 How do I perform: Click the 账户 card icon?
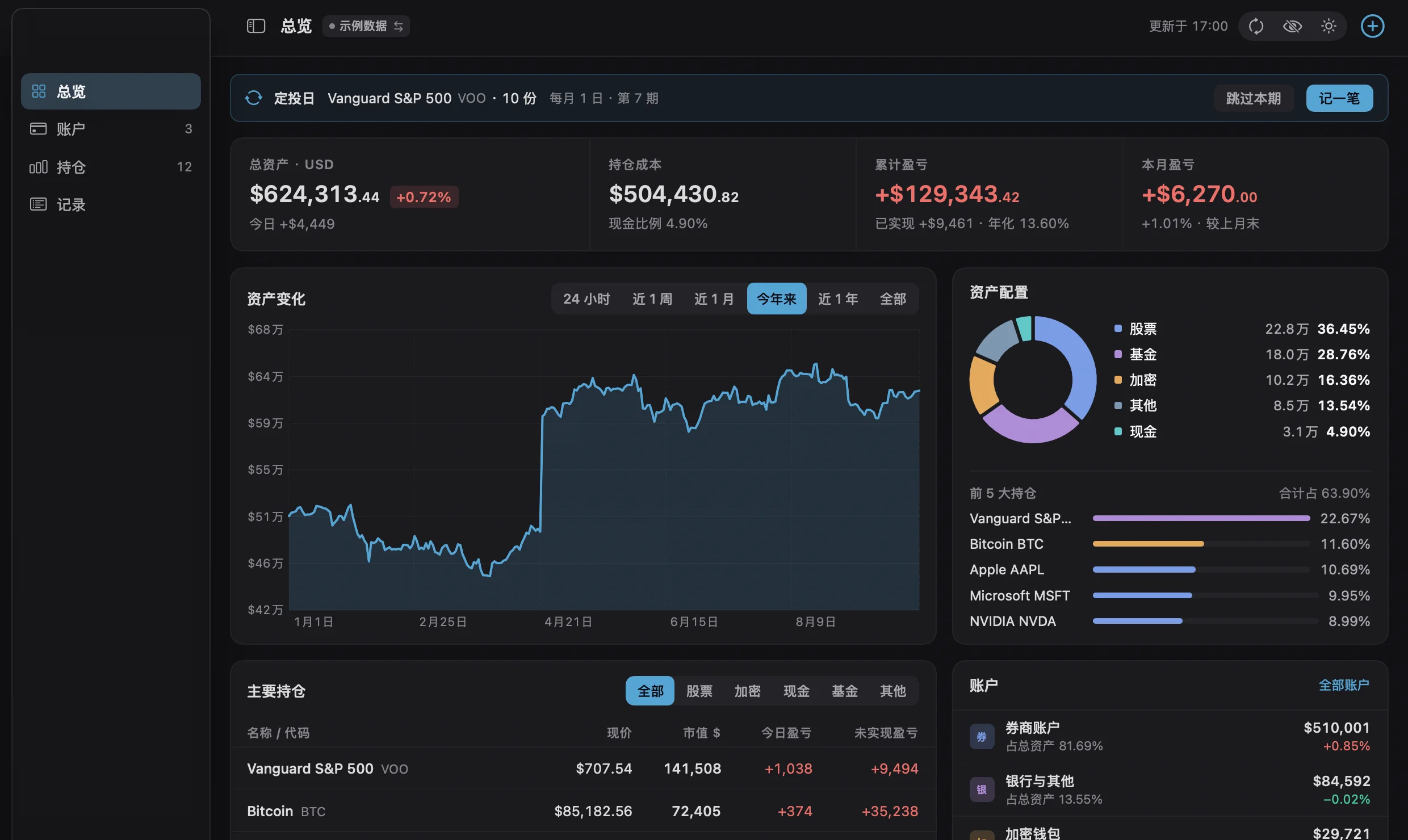coord(38,129)
